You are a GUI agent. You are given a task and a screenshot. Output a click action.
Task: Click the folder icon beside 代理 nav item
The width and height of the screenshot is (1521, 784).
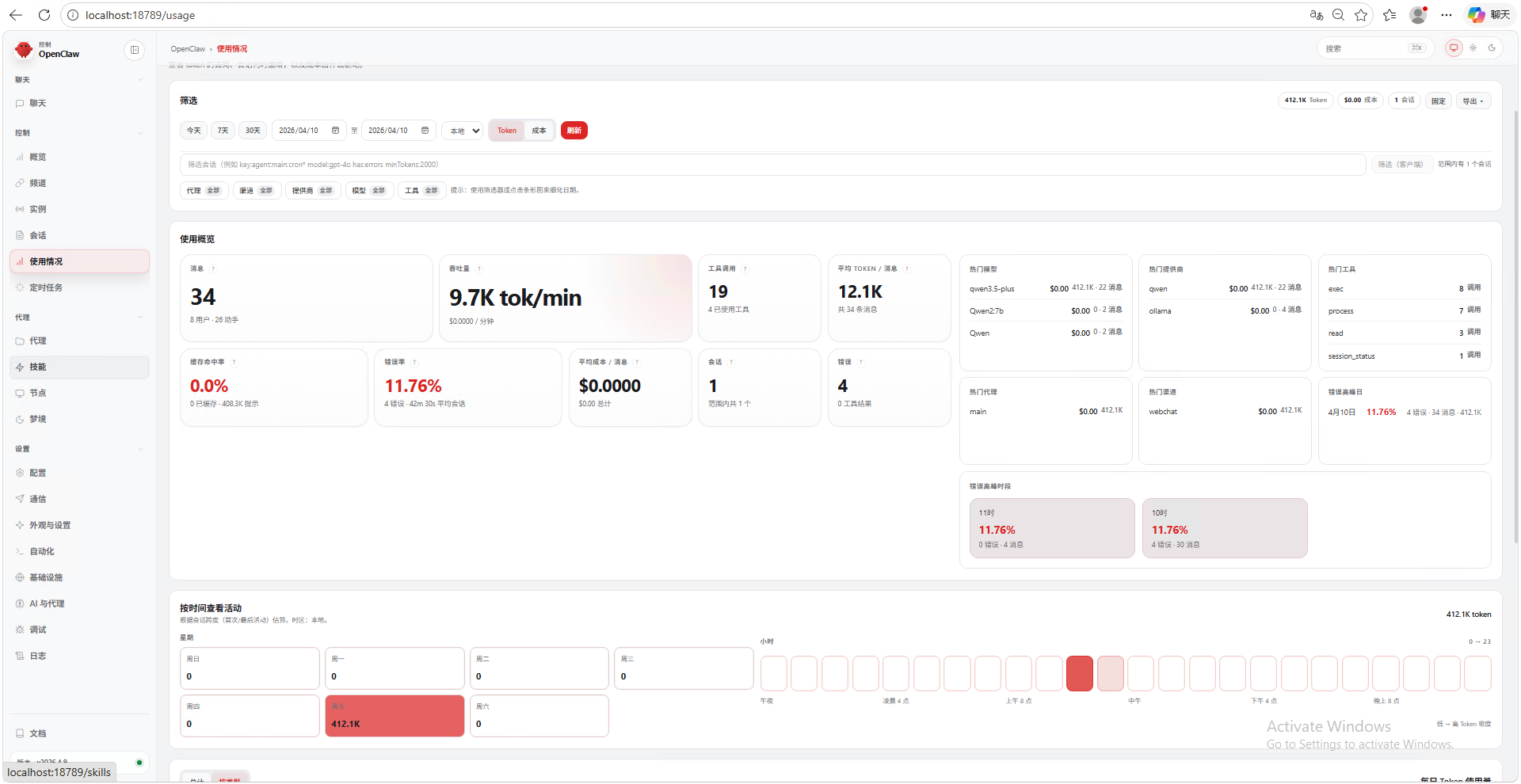[20, 341]
